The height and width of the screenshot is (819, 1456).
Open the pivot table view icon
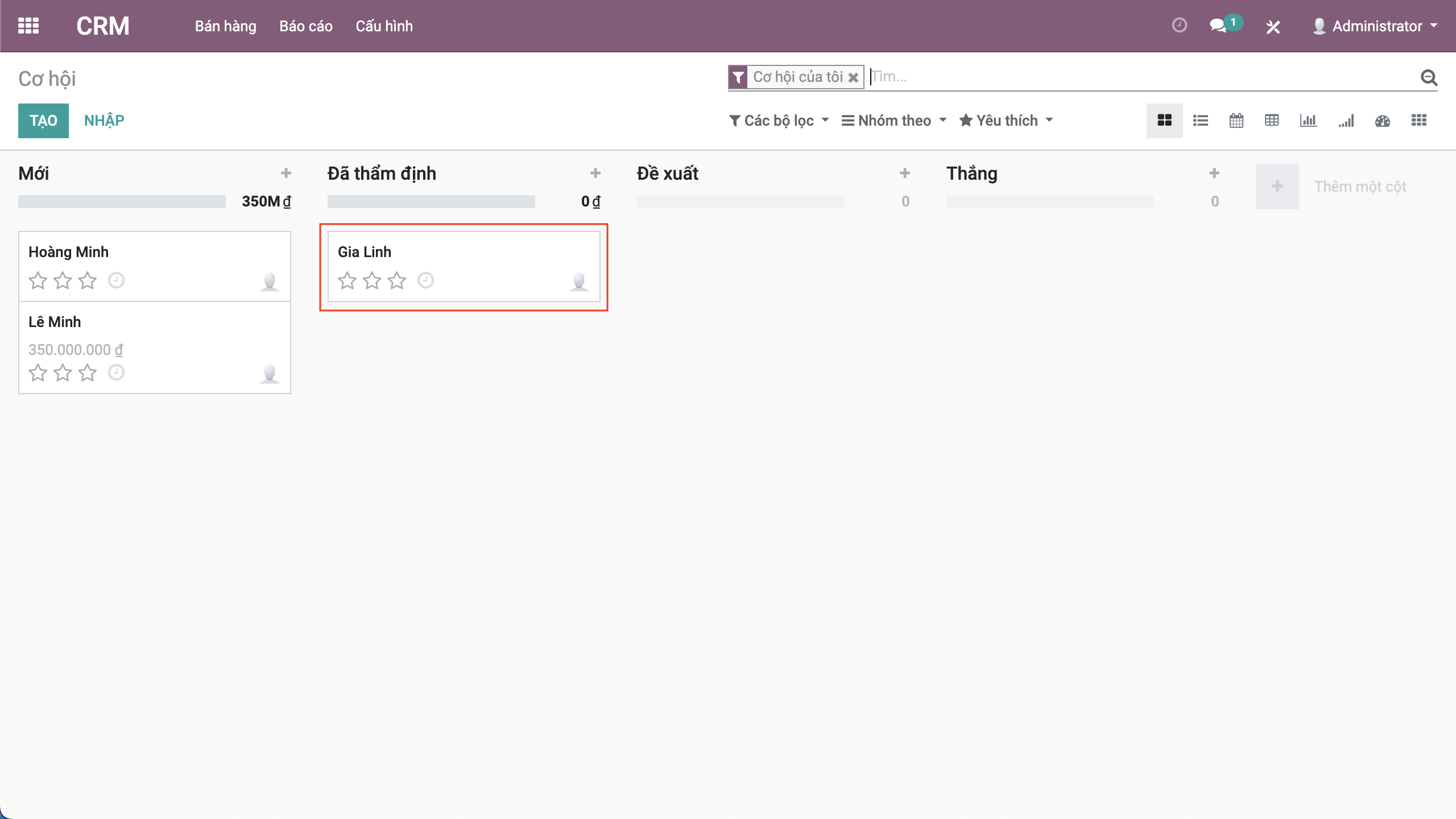pyautogui.click(x=1272, y=121)
